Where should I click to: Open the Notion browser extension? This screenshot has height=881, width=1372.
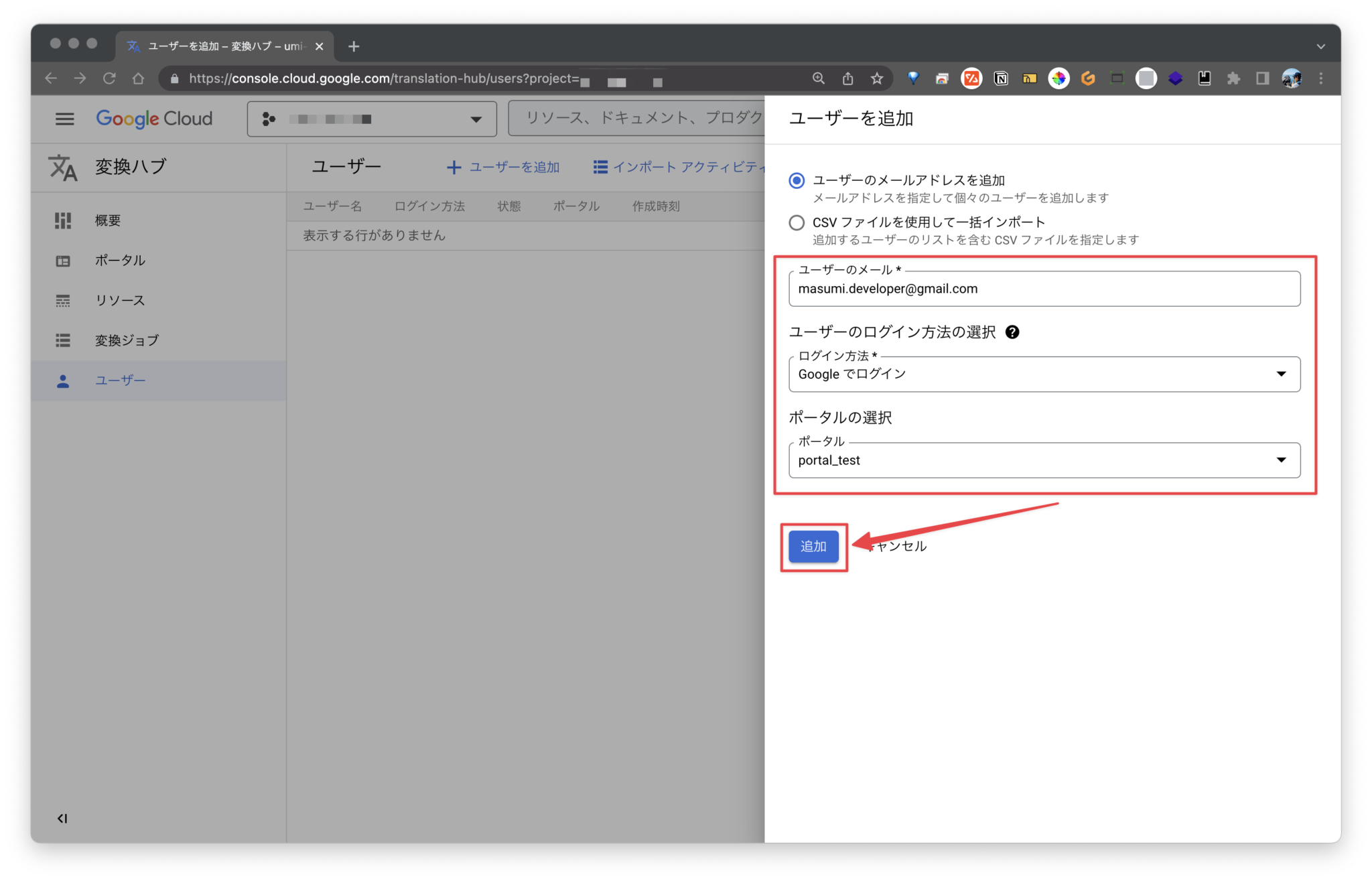coord(1001,78)
